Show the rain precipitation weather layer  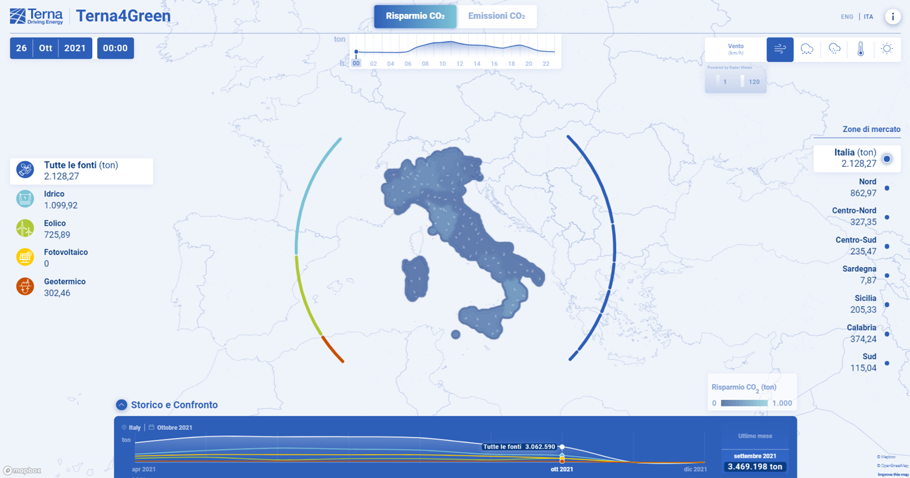tap(834, 49)
